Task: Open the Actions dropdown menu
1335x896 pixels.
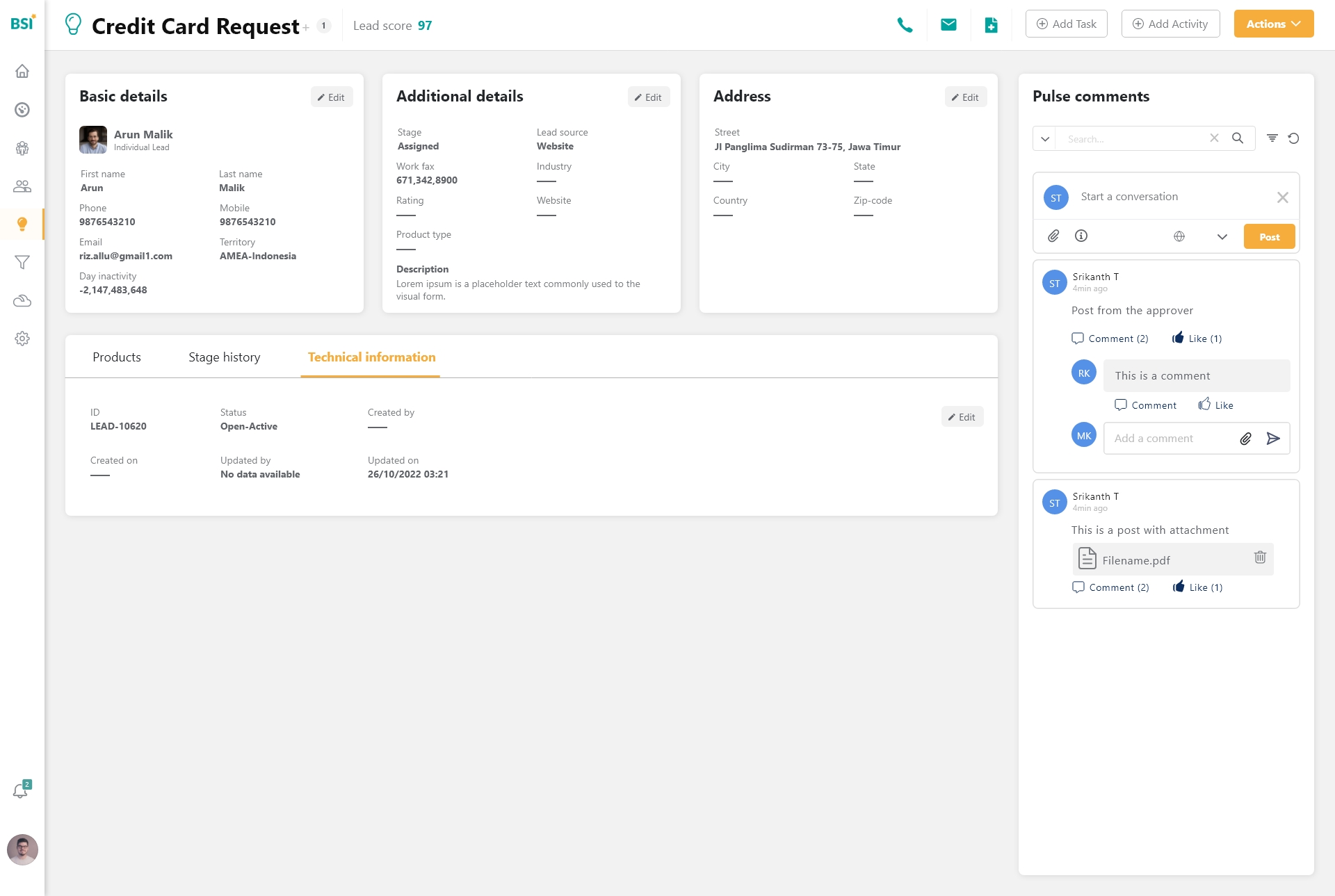Action: coord(1273,24)
